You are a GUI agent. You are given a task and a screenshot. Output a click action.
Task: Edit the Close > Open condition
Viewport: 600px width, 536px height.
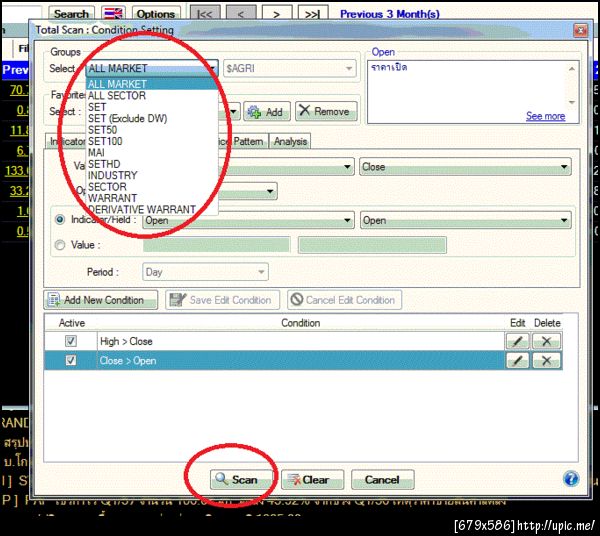pyautogui.click(x=517, y=360)
